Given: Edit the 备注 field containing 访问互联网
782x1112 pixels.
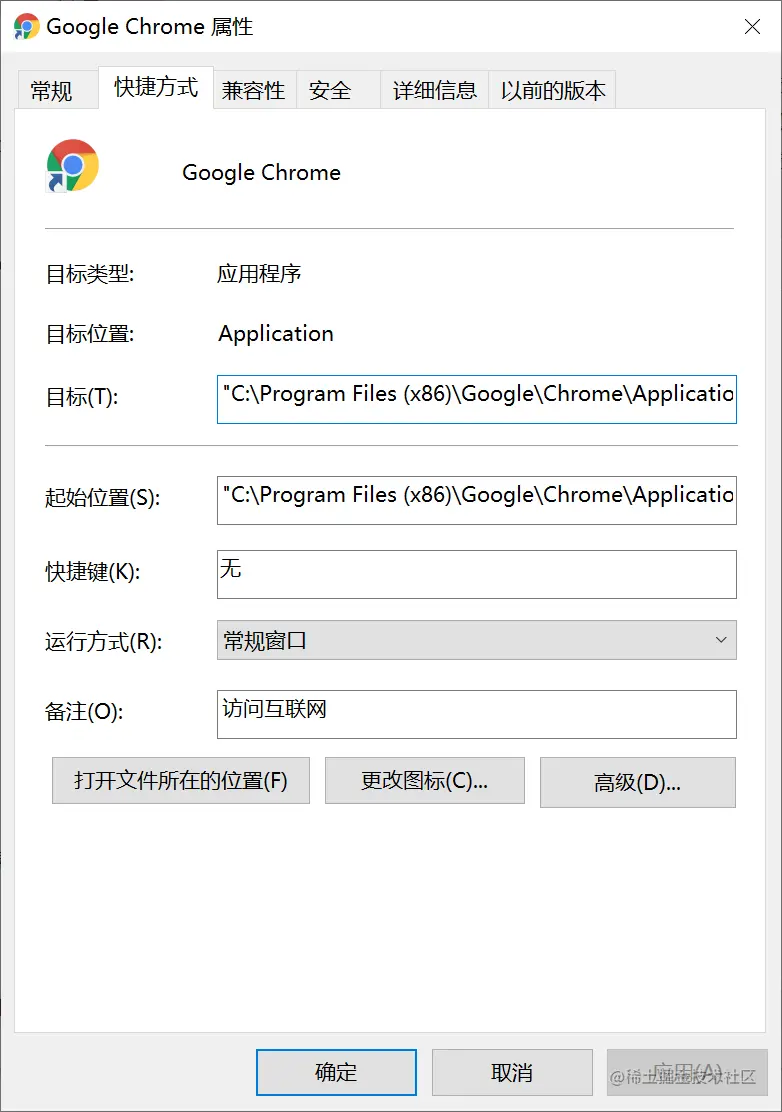Looking at the screenshot, I should coord(476,714).
